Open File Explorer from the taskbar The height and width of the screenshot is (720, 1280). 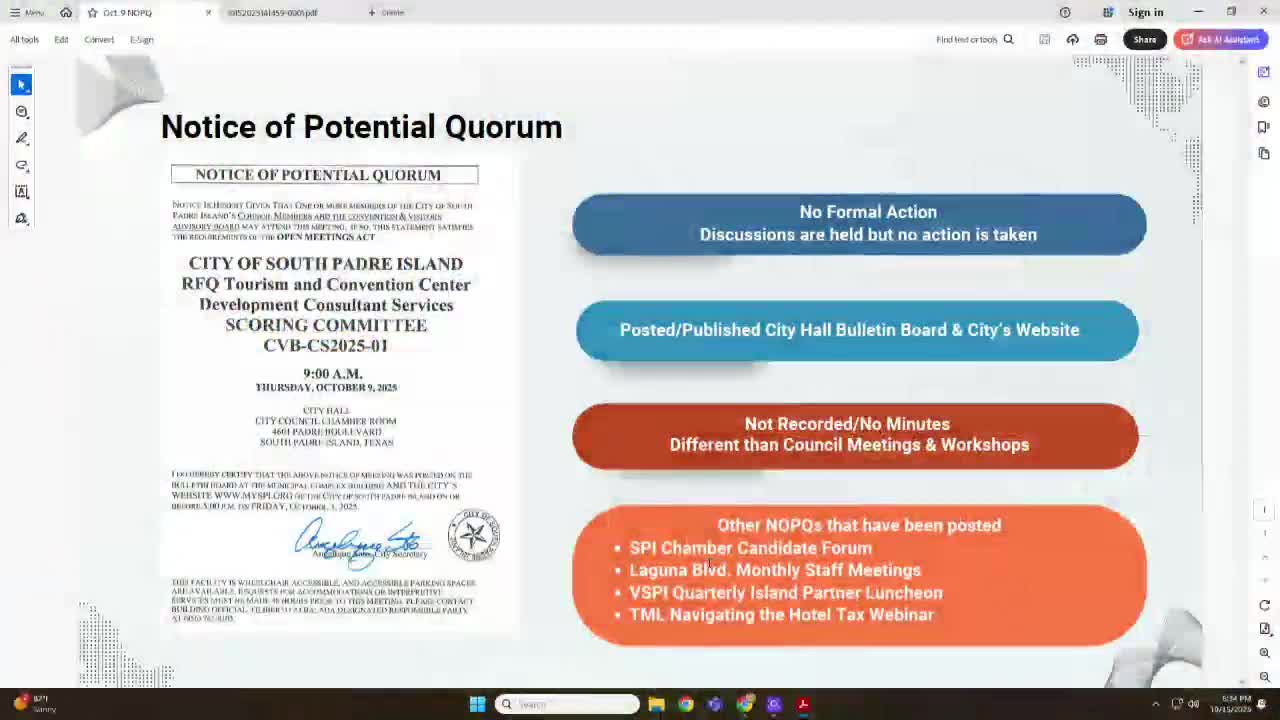pyautogui.click(x=656, y=704)
